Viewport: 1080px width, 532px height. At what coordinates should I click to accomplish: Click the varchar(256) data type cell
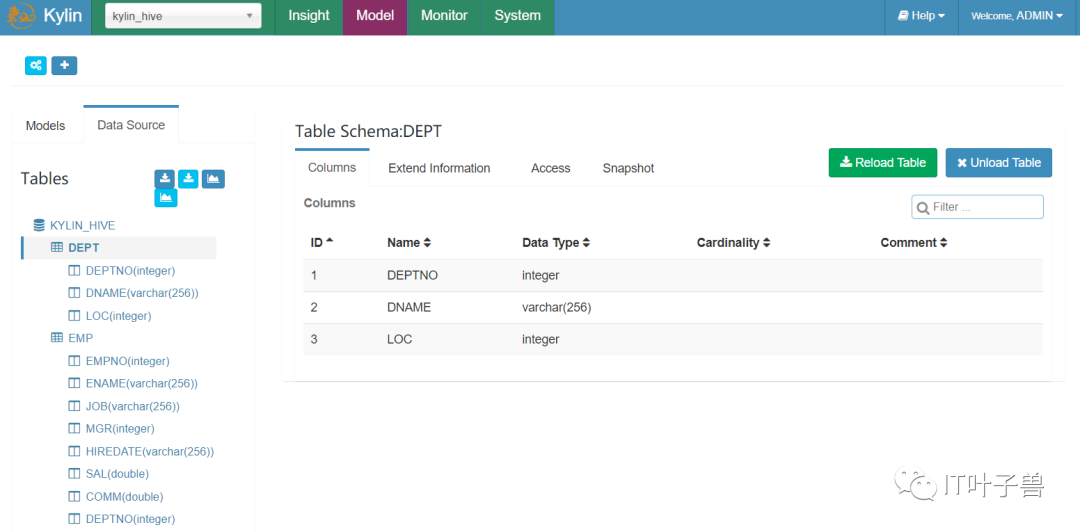pyautogui.click(x=557, y=307)
